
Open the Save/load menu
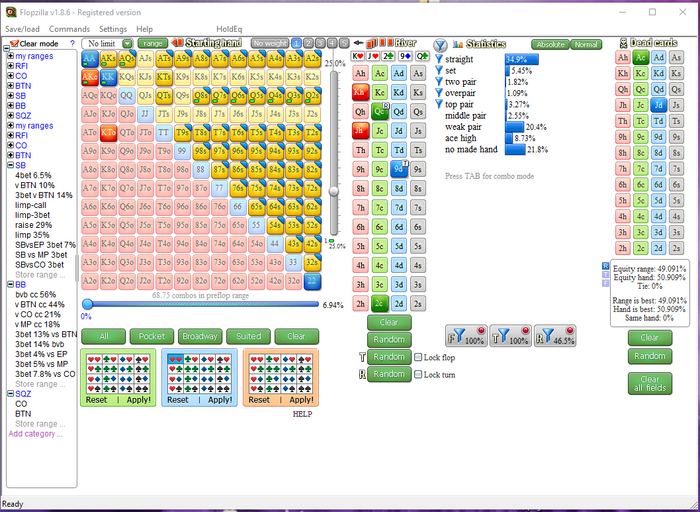(22, 29)
